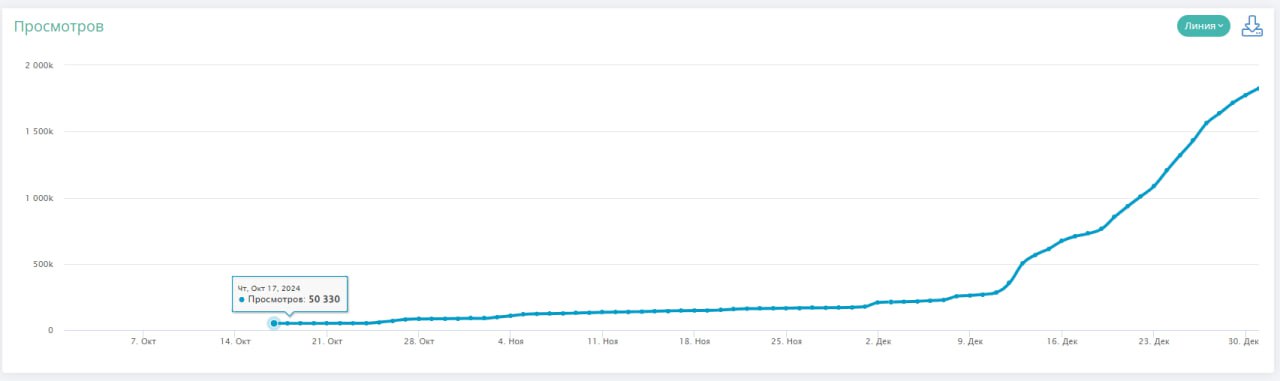This screenshot has width=1280, height=381.
Task: Click the Просмотров chart title
Action: [x=59, y=27]
